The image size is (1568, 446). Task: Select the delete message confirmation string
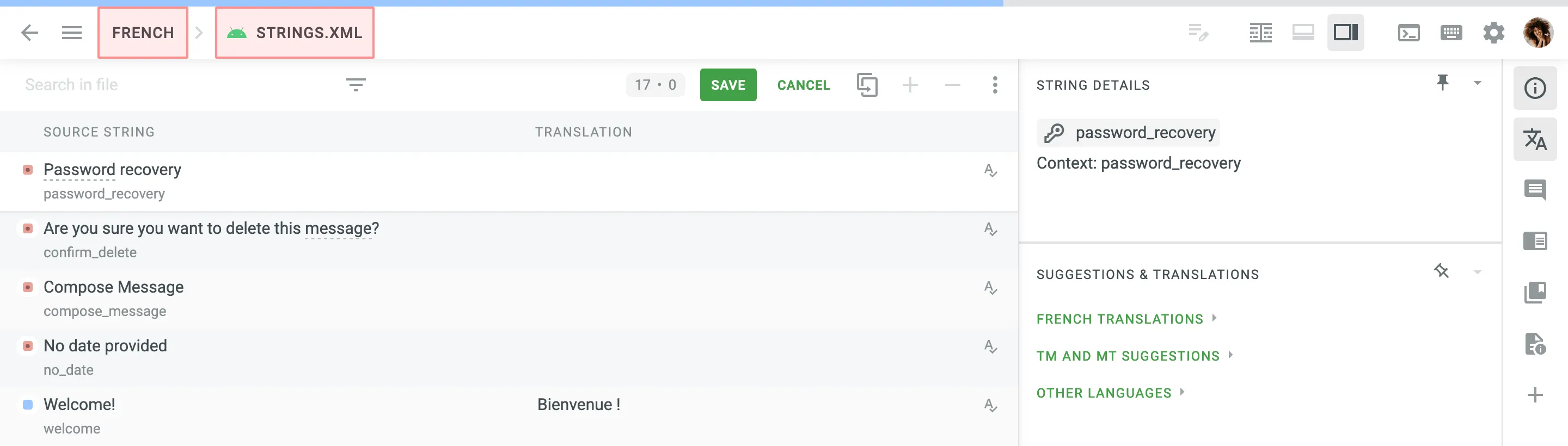point(211,229)
